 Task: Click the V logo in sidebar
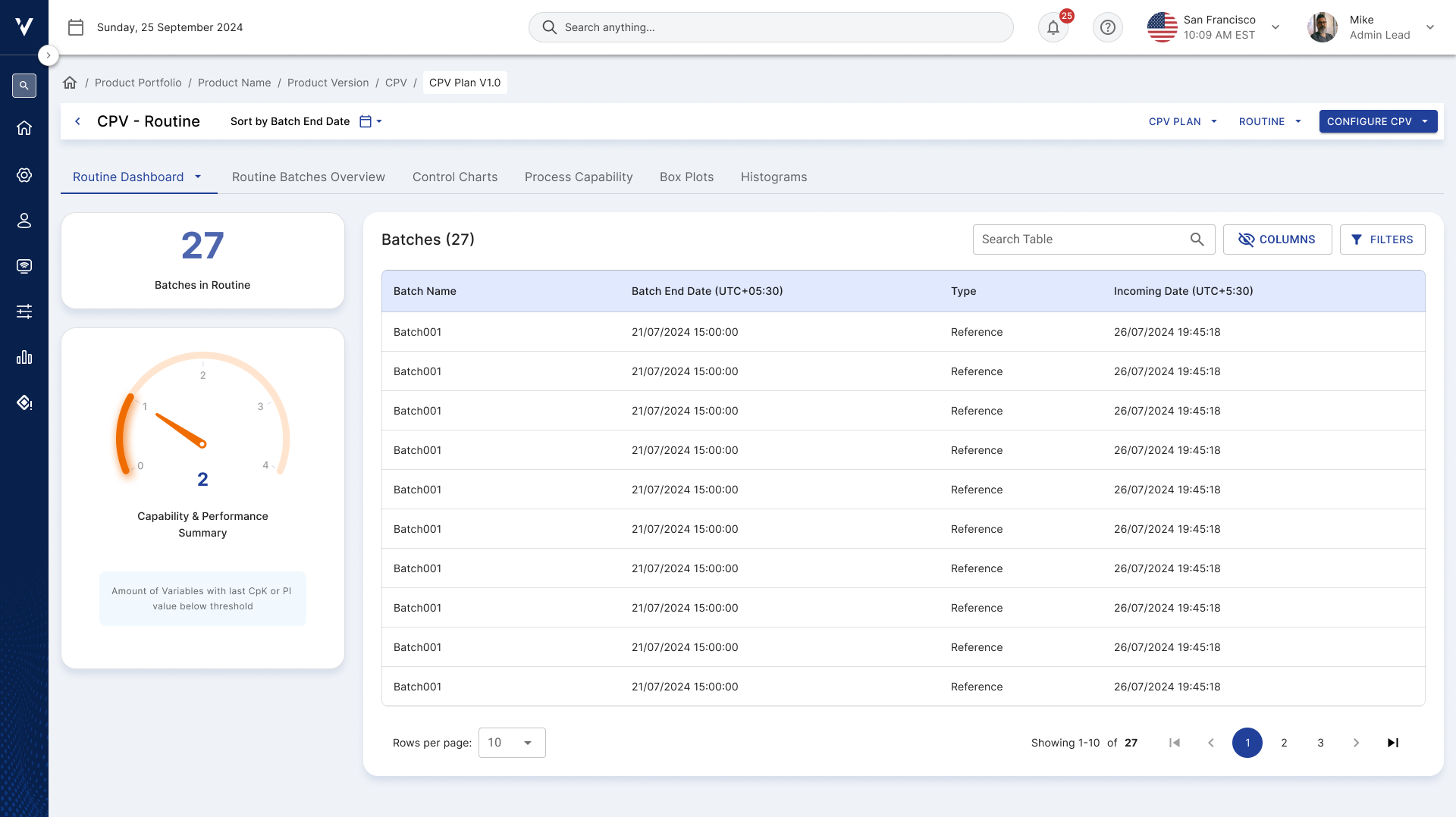pyautogui.click(x=24, y=27)
